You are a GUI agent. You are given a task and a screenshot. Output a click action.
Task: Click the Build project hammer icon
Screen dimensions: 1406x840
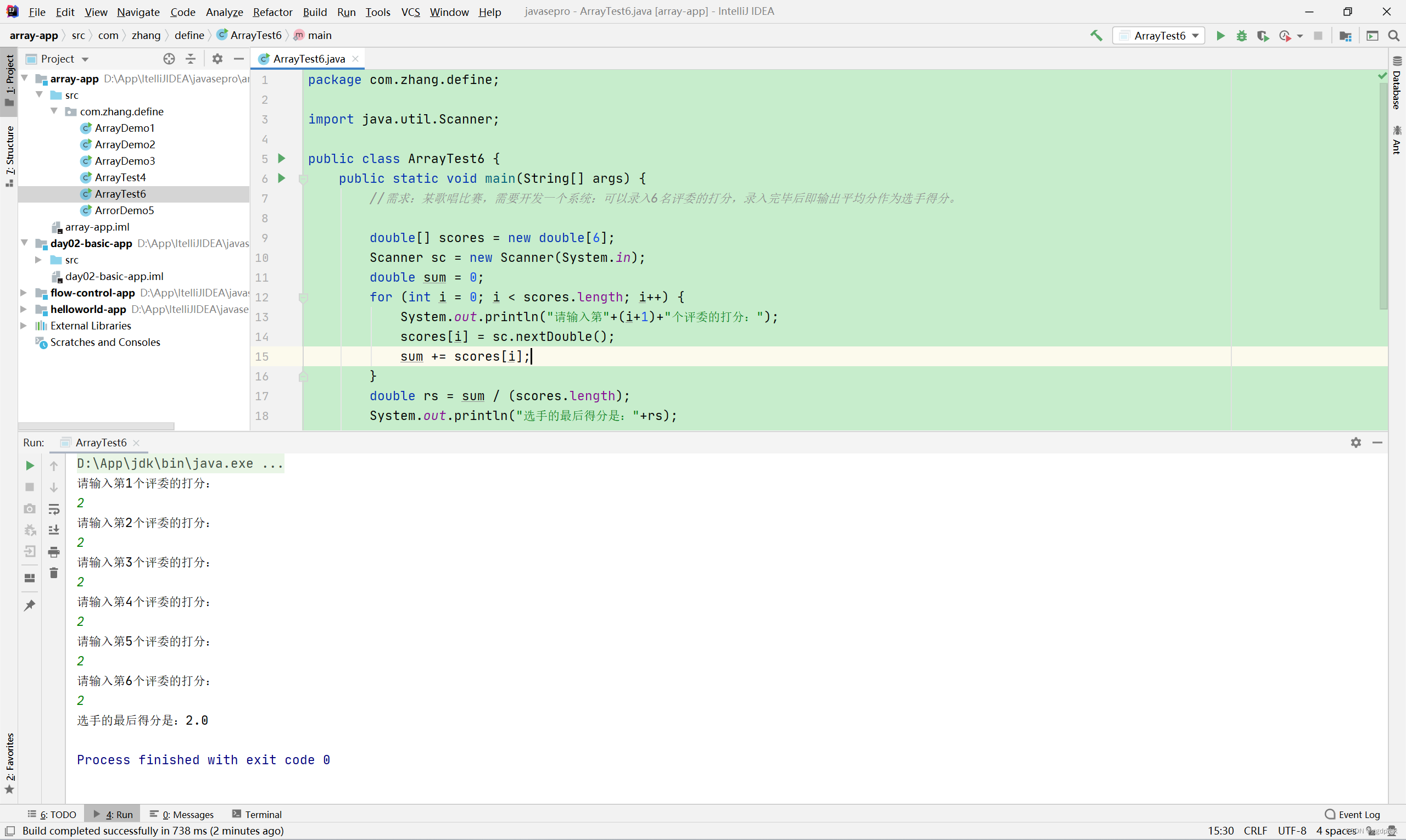click(1096, 36)
